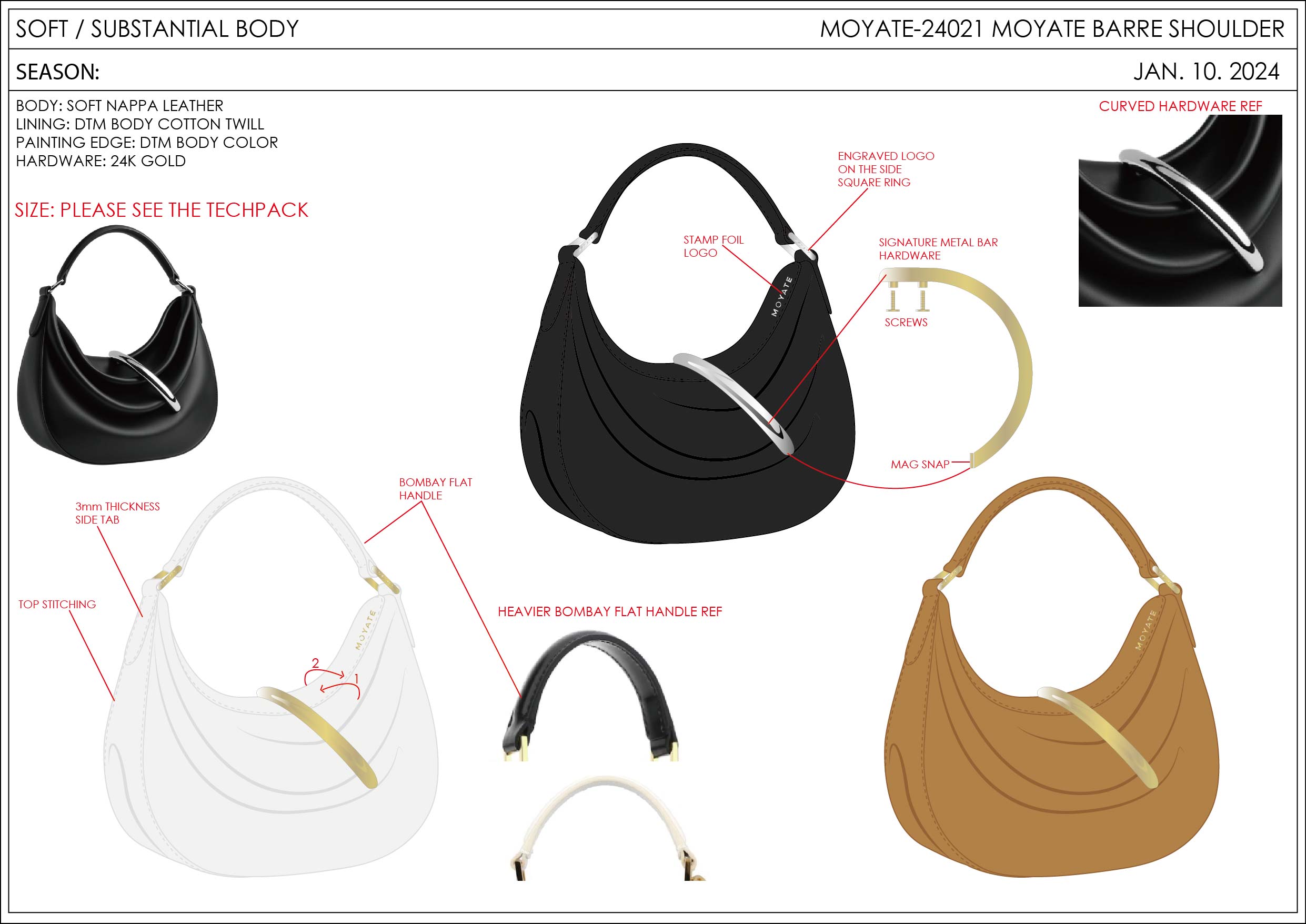This screenshot has width=1306, height=924.
Task: Click 'PAINTING EDGE: DTM BODY COLOR' line
Action: [147, 142]
